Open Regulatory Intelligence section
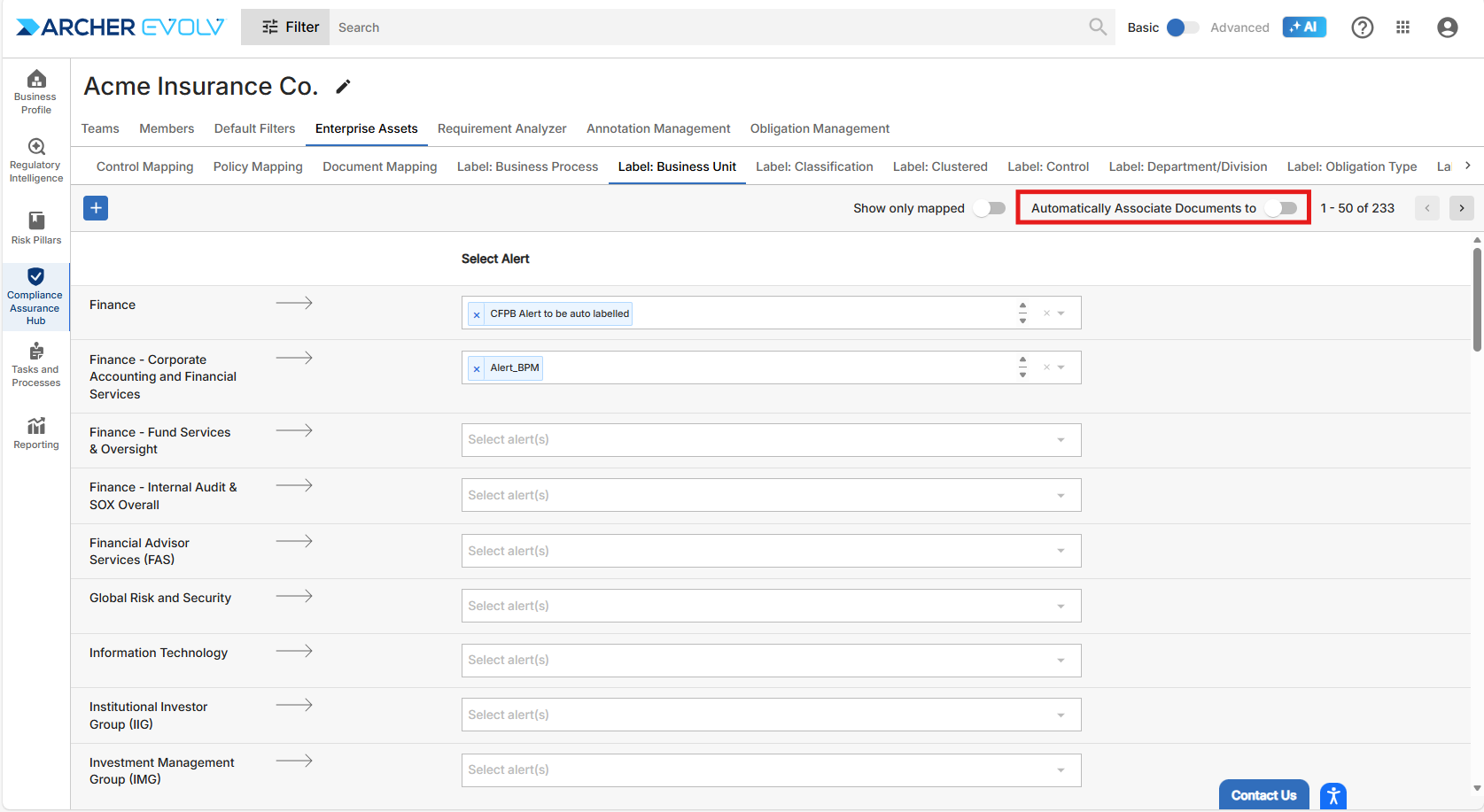Viewport: 1484px width, 812px height. [x=35, y=160]
